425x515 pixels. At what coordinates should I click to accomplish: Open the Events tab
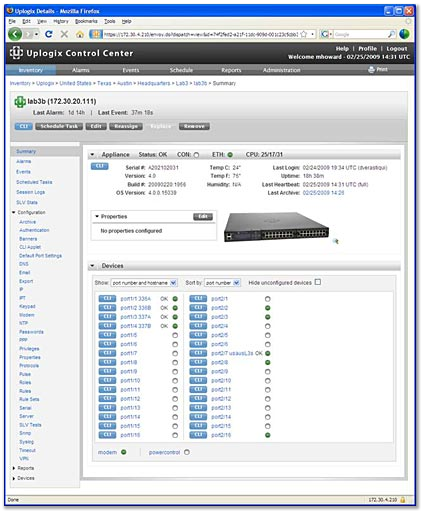pyautogui.click(x=131, y=70)
